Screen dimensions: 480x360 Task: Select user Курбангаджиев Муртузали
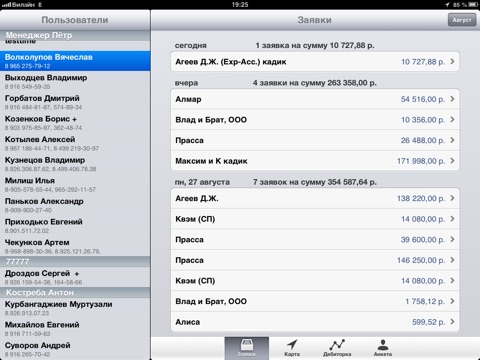75,308
